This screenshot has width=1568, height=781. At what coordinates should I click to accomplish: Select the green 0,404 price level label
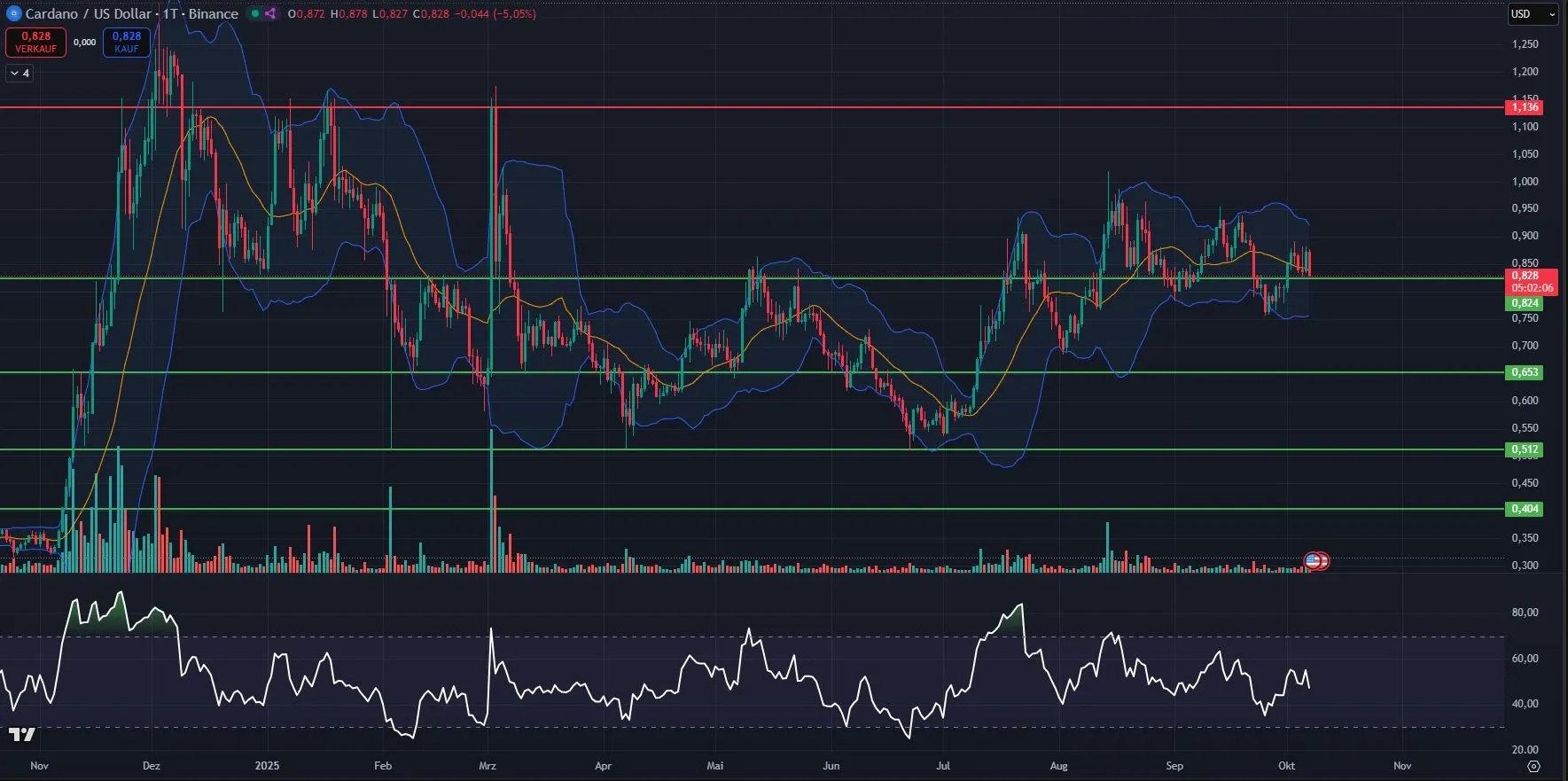[x=1525, y=509]
